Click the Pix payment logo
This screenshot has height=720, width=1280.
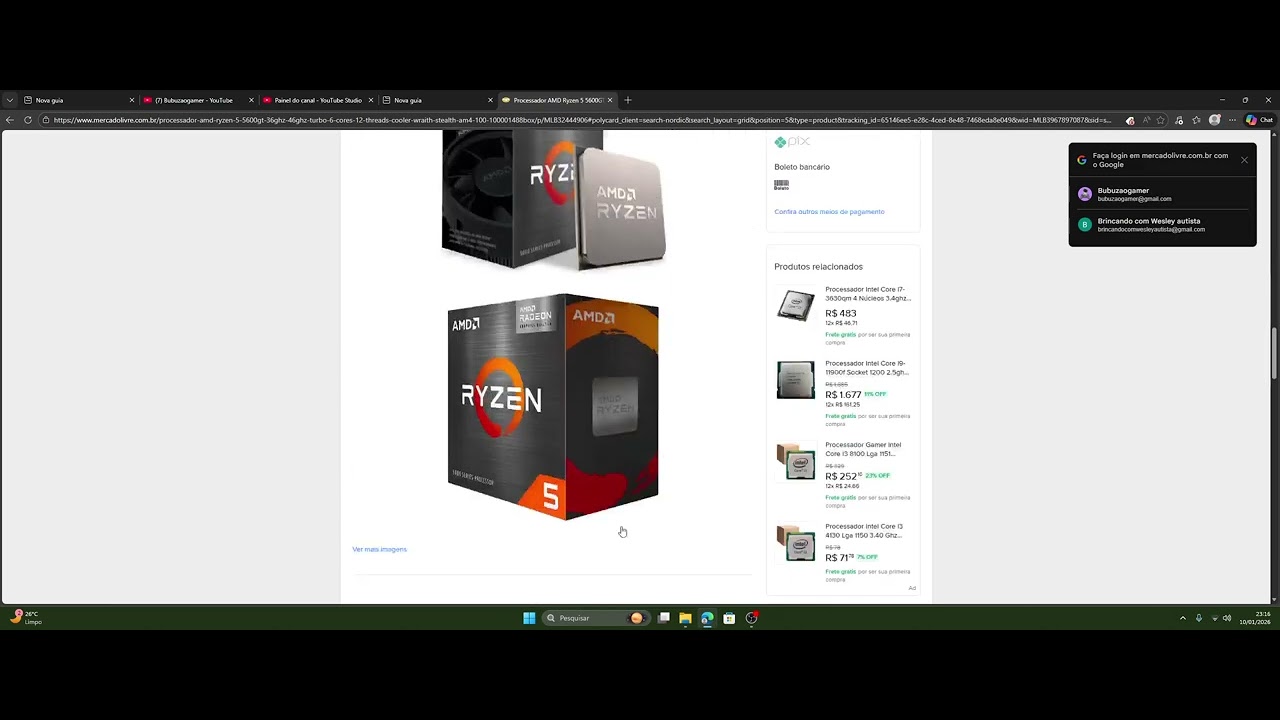pos(792,142)
